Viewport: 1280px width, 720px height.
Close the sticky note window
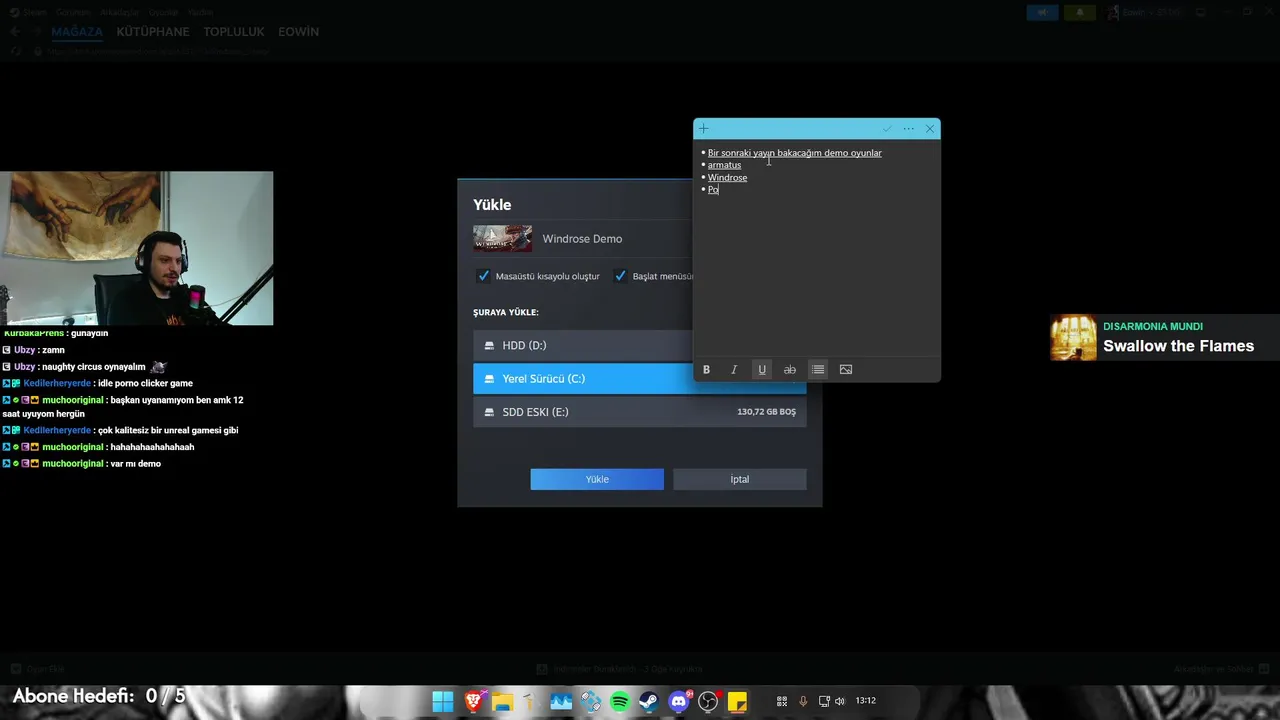[930, 129]
